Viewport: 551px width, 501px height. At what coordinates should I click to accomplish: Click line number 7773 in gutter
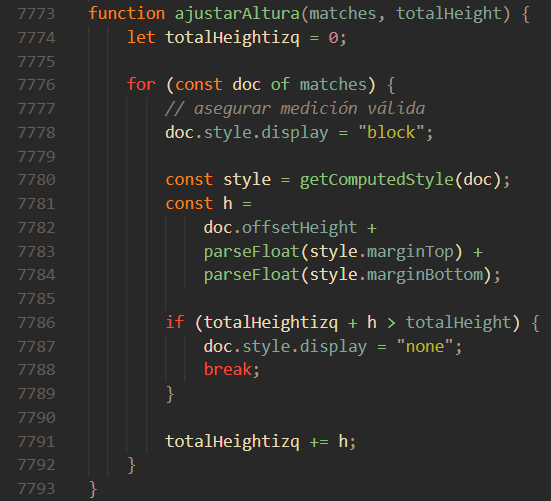(x=36, y=14)
